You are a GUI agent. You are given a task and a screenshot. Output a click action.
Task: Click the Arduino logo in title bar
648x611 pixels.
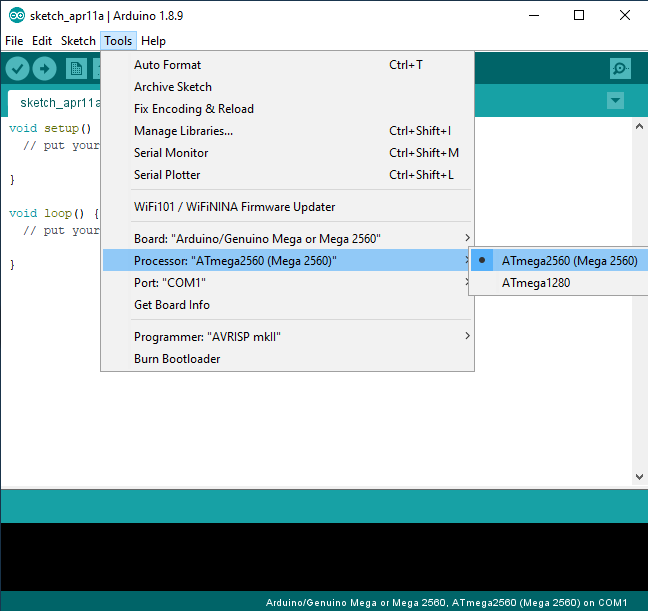[16, 15]
